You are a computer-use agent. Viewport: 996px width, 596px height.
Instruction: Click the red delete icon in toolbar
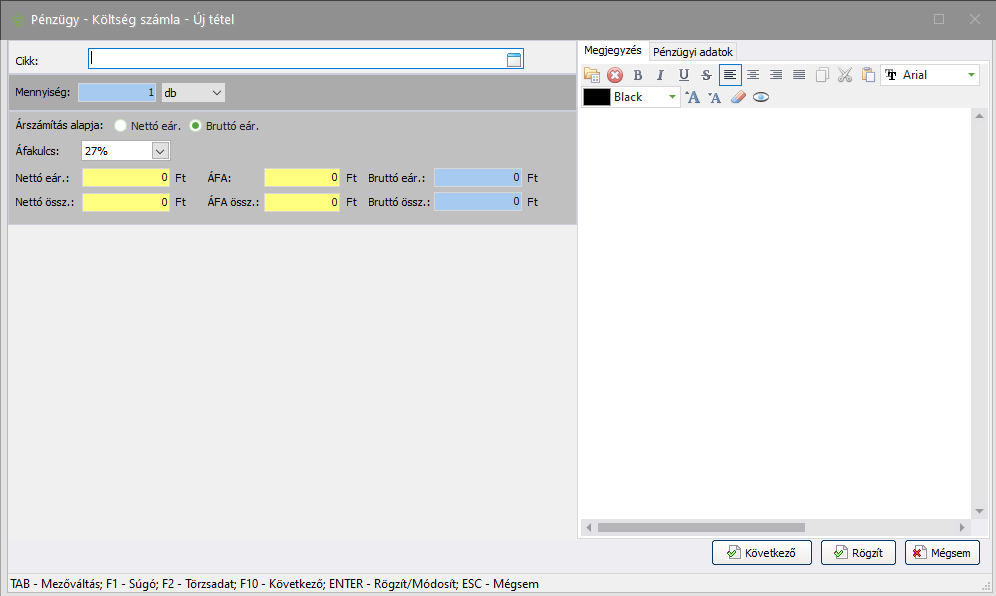615,75
